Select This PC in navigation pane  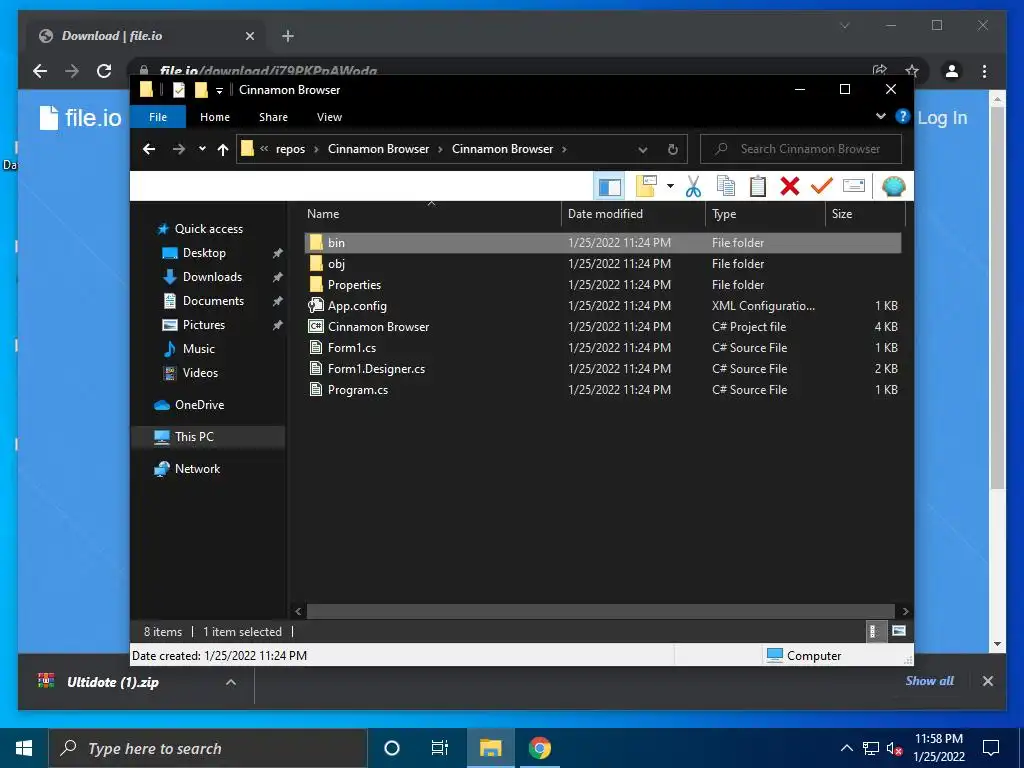tap(194, 437)
